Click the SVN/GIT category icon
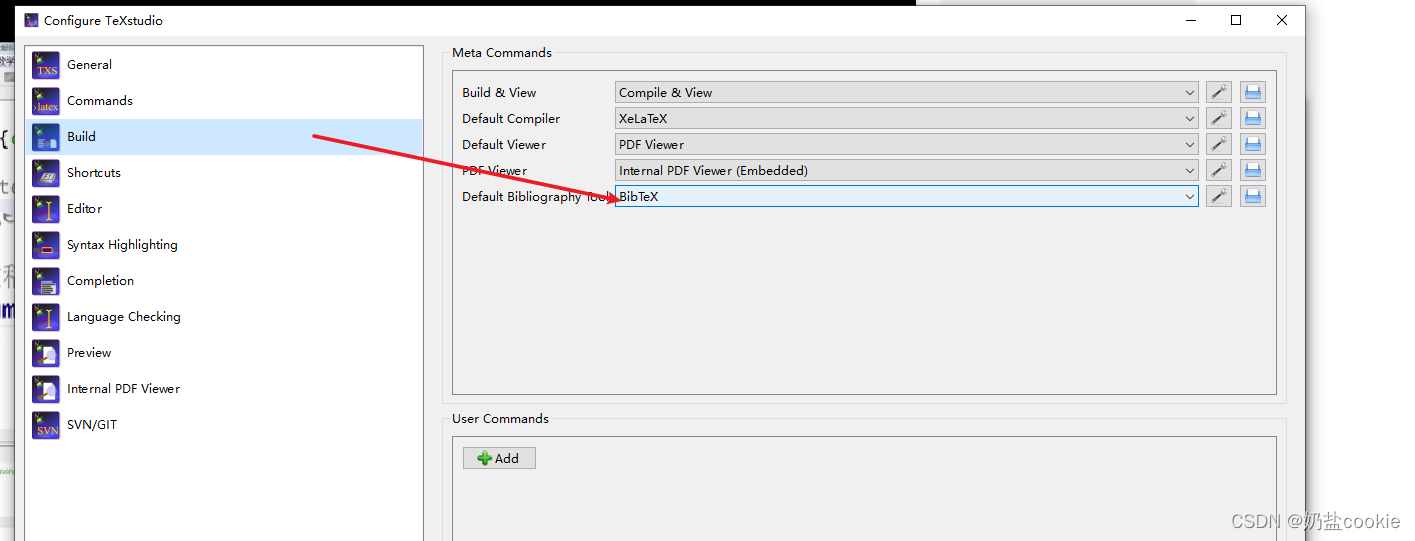Screen dimensions: 1415x541 click(46, 425)
